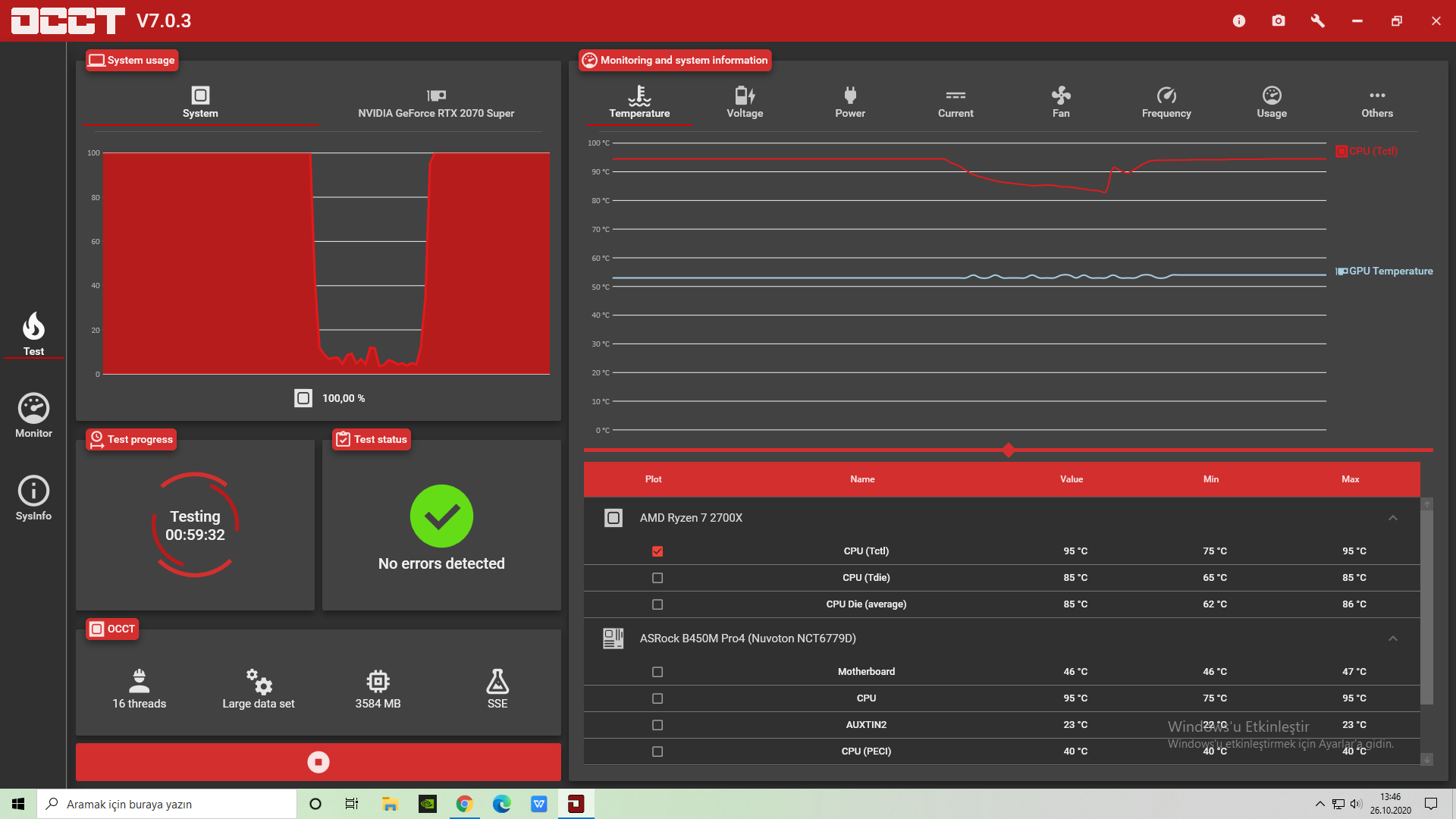Click the Plot column header
The height and width of the screenshot is (819, 1456).
[654, 479]
